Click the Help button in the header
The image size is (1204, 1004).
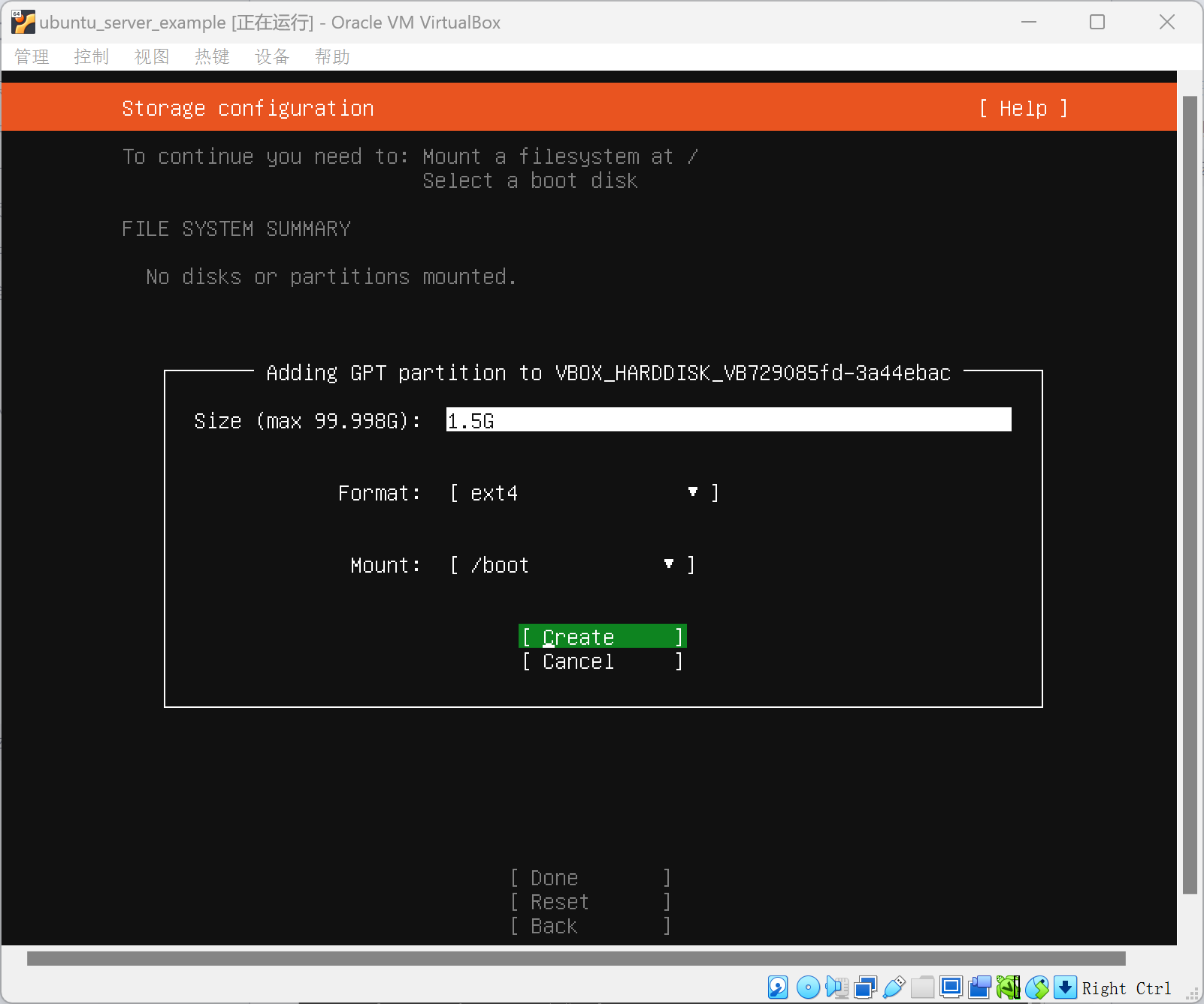click(1022, 108)
